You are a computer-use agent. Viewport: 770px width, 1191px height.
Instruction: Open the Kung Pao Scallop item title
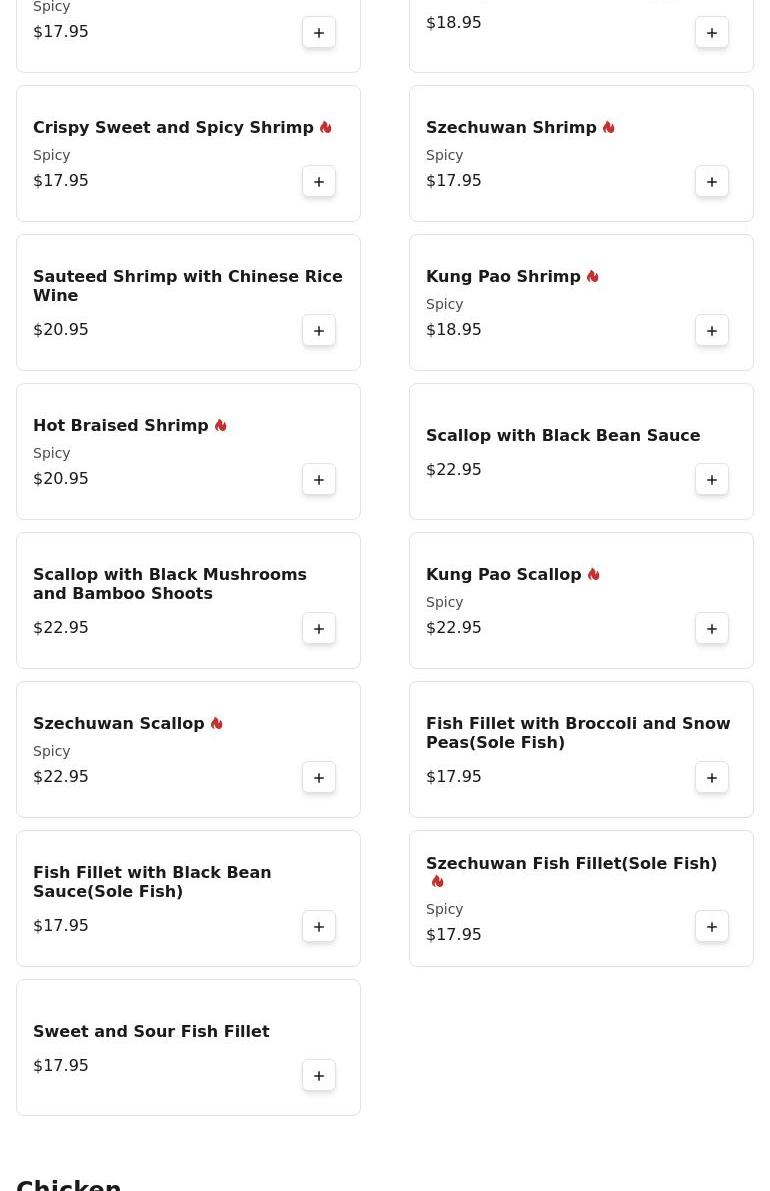503,574
